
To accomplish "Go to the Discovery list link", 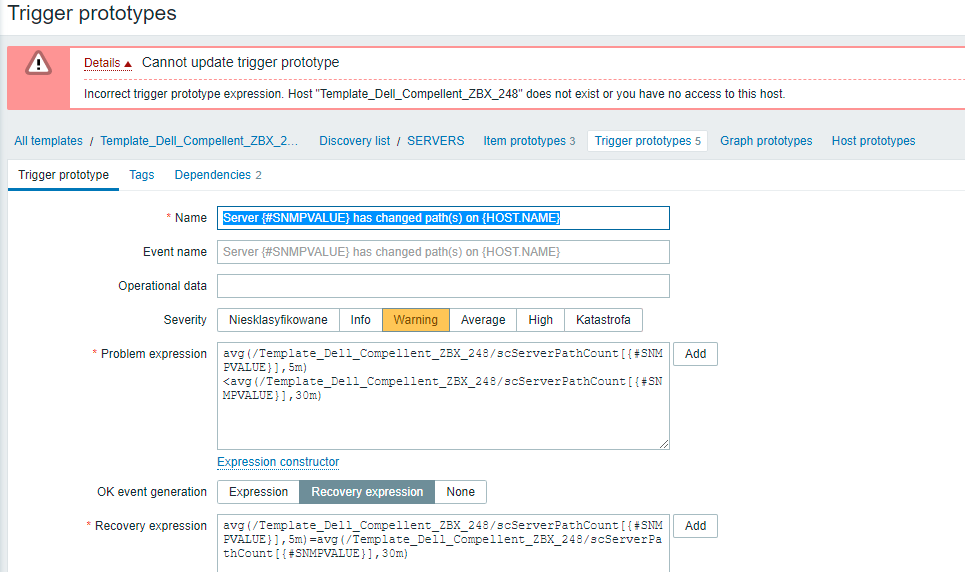I will point(354,141).
